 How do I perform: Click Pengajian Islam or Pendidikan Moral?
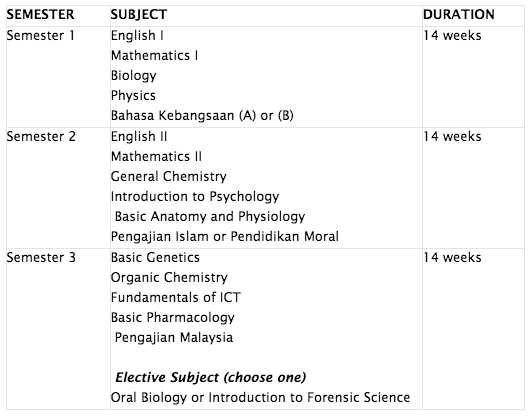coord(225,236)
